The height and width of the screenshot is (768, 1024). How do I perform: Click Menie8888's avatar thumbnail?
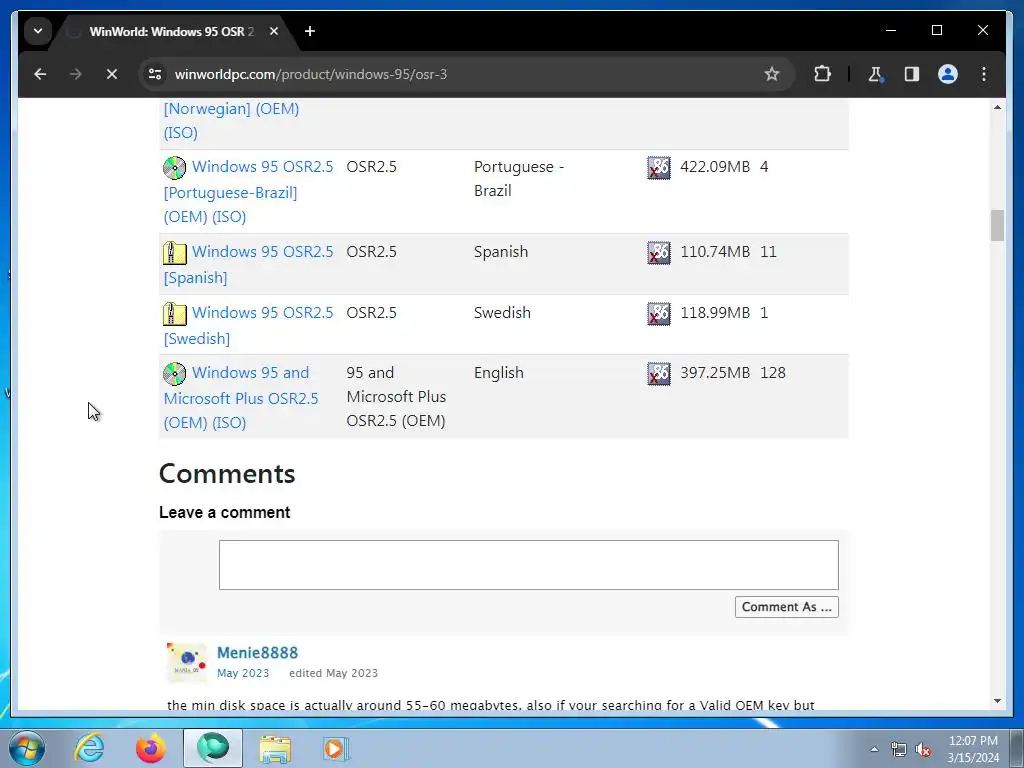187,662
